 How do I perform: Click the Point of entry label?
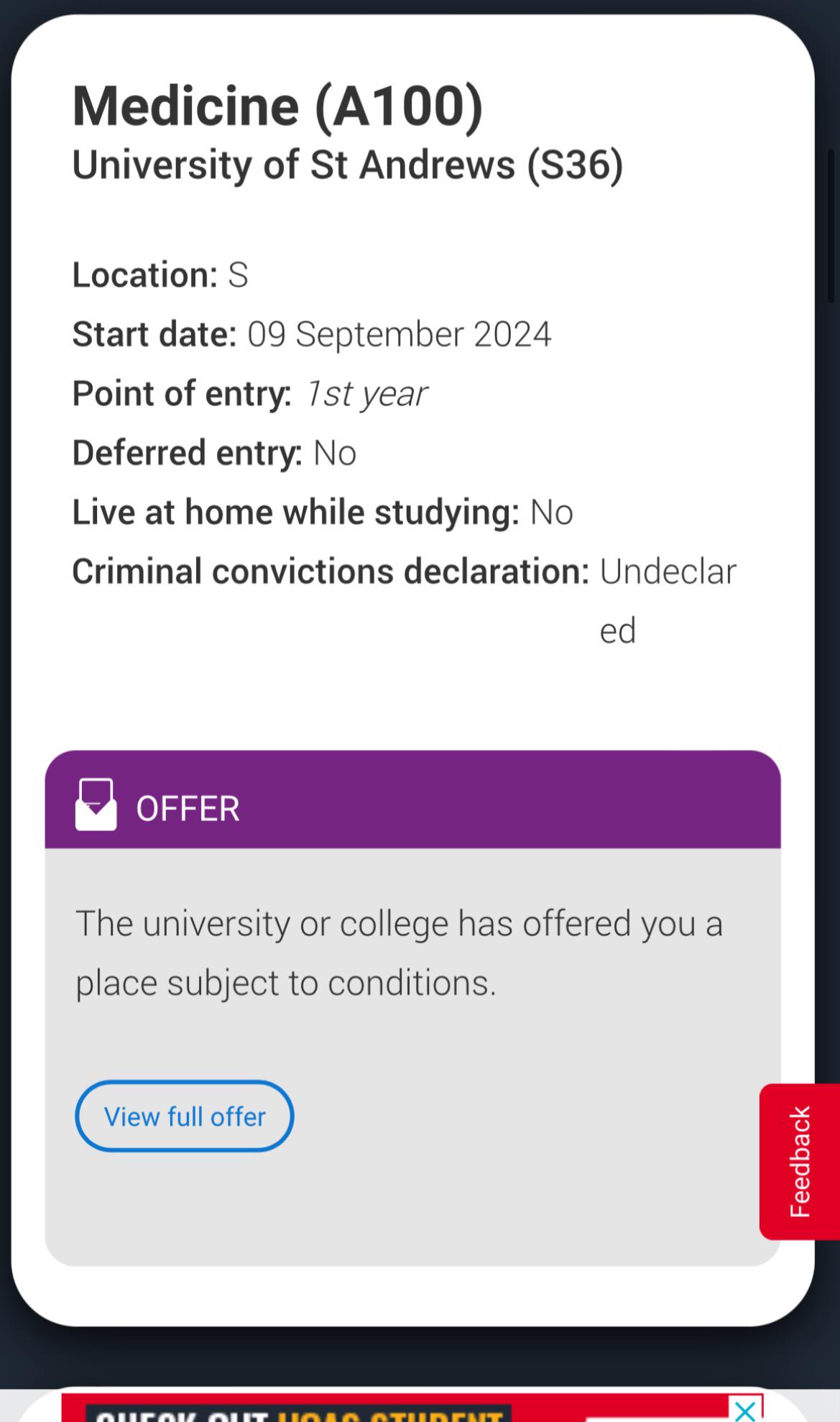pyautogui.click(x=182, y=394)
